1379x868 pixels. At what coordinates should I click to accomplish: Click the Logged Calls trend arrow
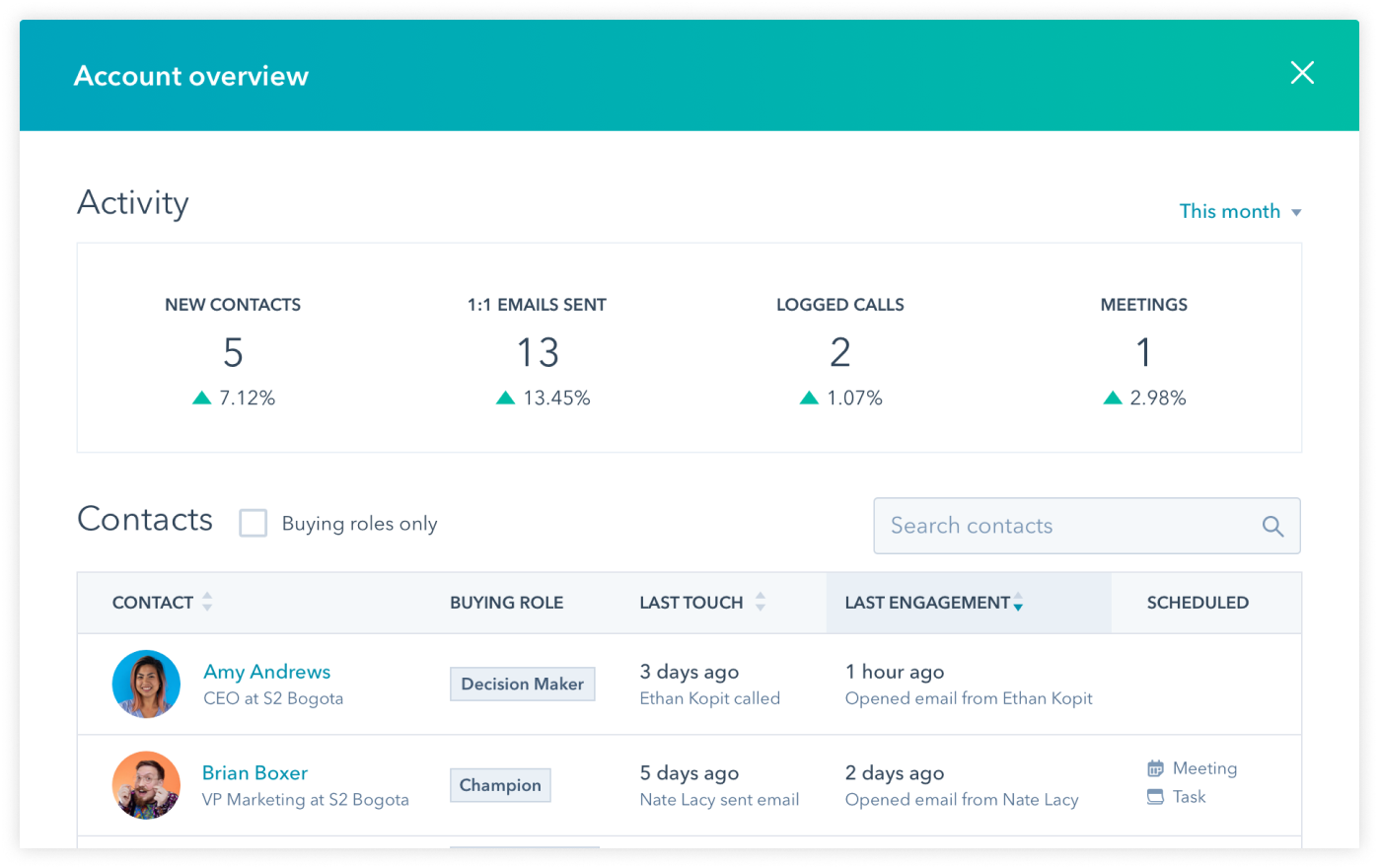(809, 398)
